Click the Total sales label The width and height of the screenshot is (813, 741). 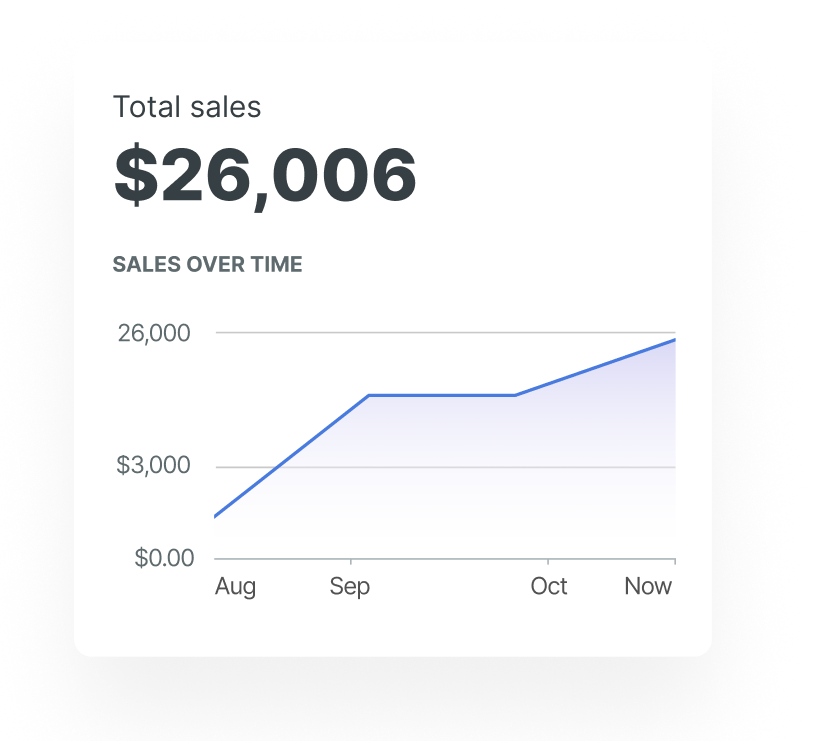(x=187, y=107)
